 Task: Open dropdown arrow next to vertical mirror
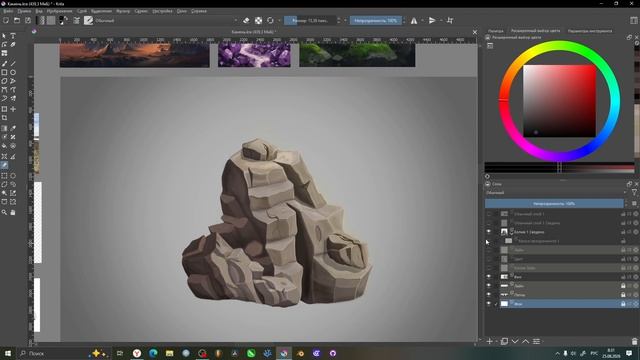(x=441, y=20)
